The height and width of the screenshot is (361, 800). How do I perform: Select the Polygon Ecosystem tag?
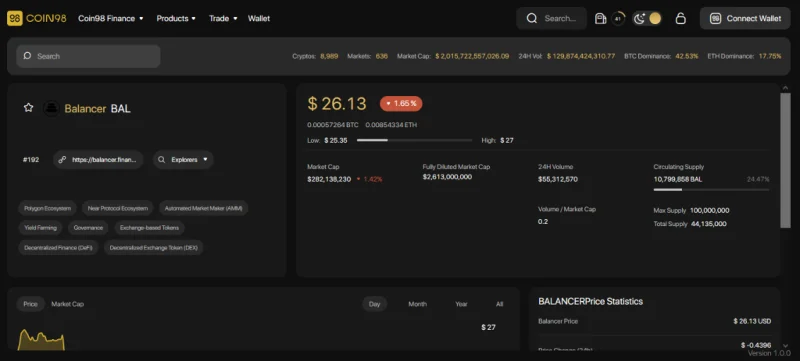coord(47,208)
